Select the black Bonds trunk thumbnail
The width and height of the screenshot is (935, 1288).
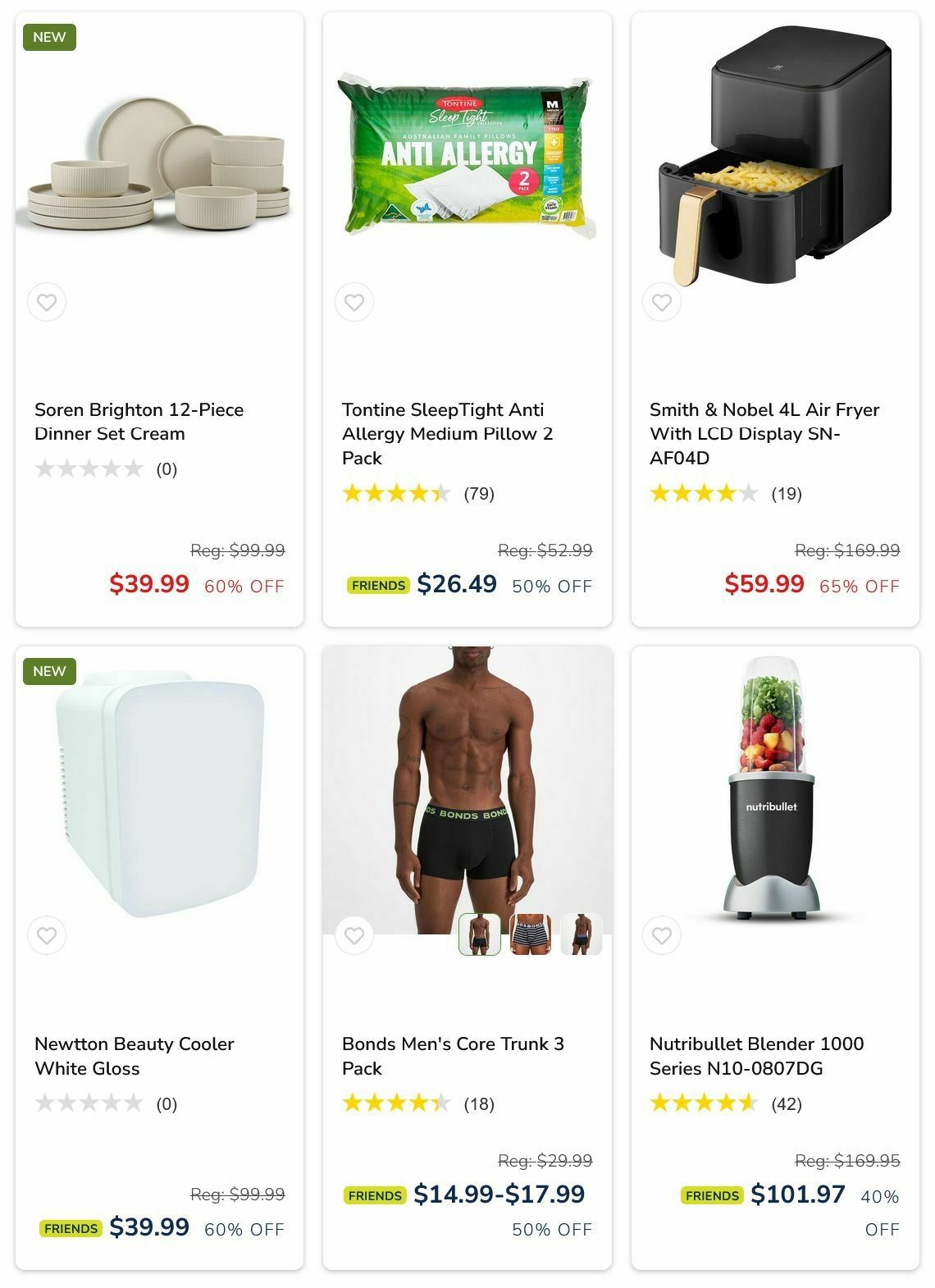pos(480,934)
